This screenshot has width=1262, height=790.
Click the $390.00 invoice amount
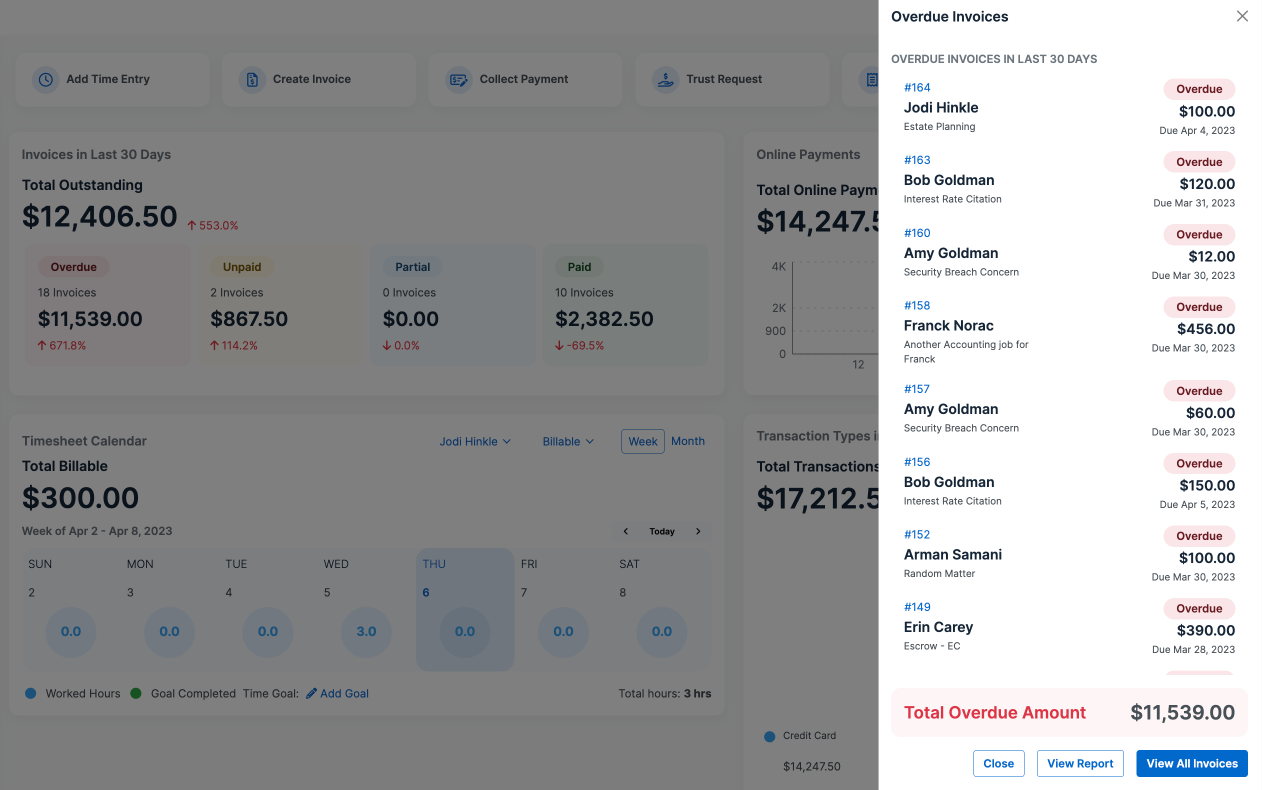1207,631
